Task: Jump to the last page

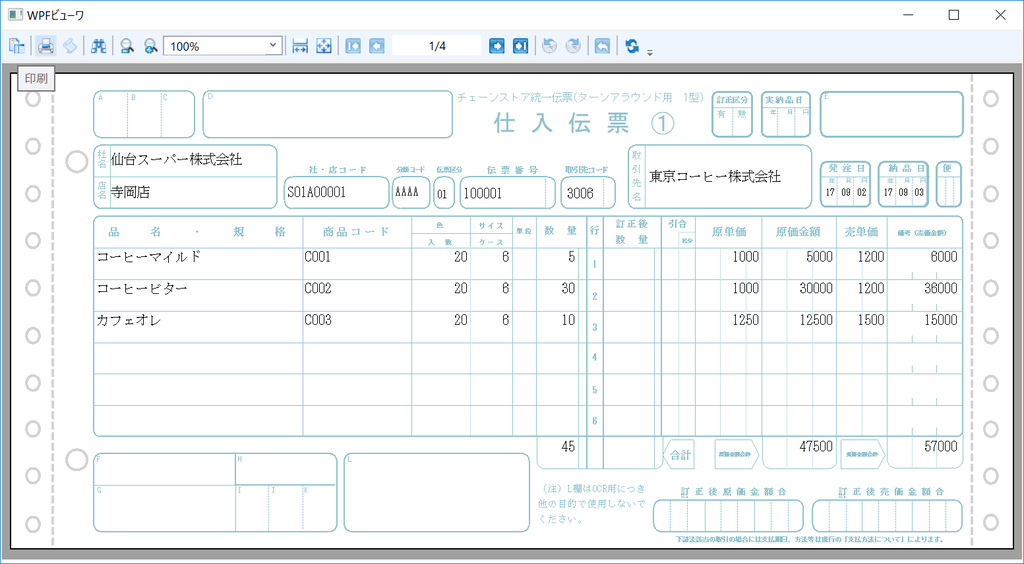Action: pos(520,46)
